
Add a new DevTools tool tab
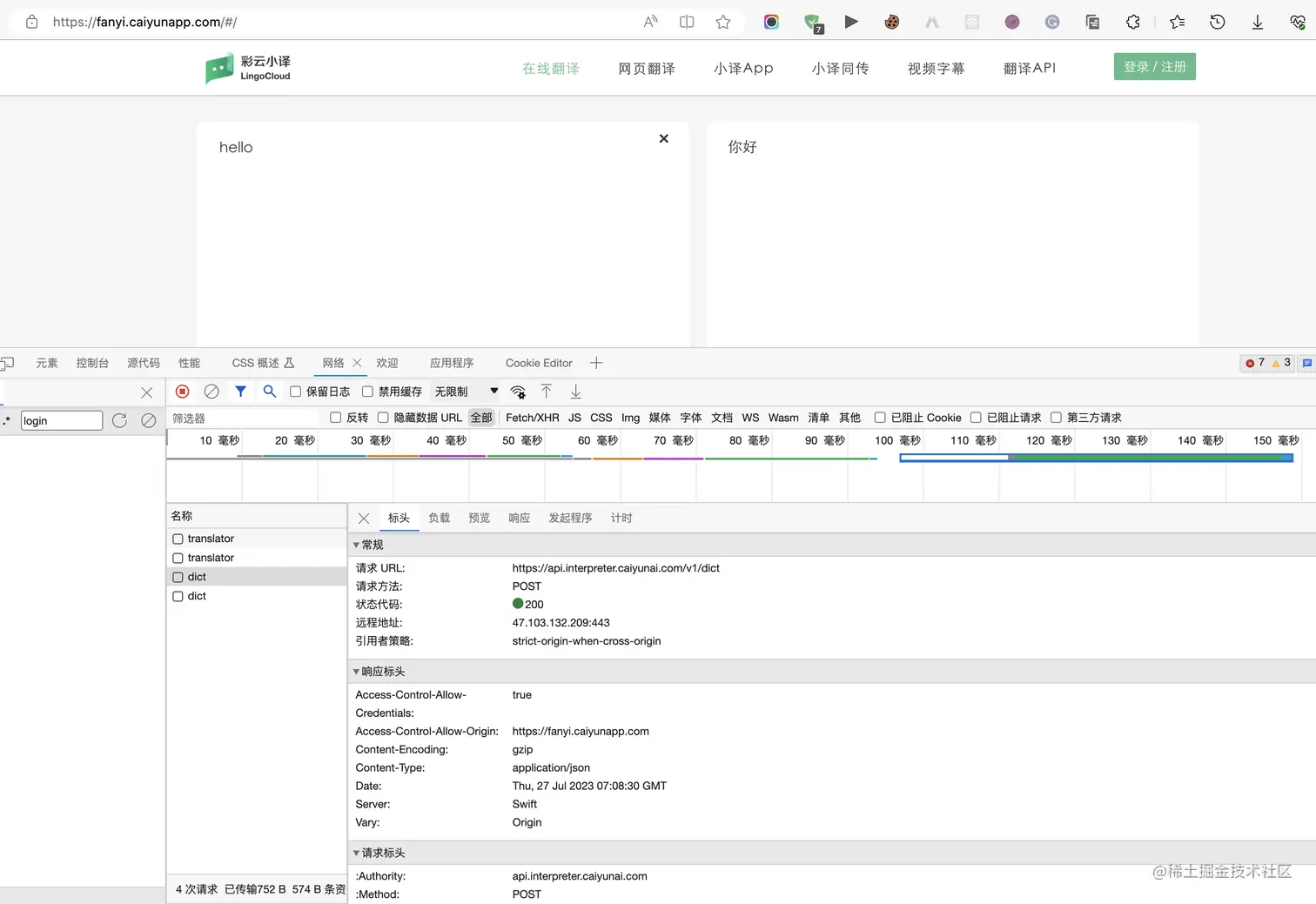[596, 363]
